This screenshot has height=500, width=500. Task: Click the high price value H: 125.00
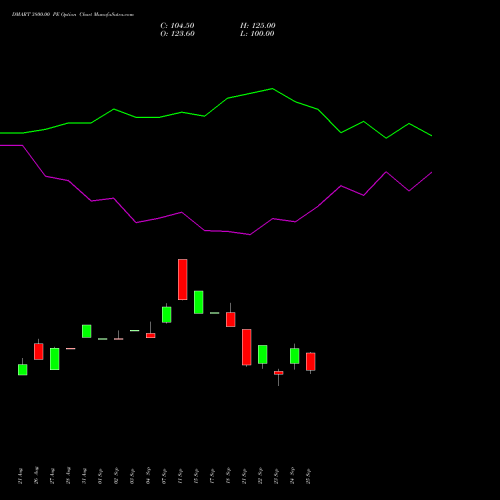click(258, 26)
